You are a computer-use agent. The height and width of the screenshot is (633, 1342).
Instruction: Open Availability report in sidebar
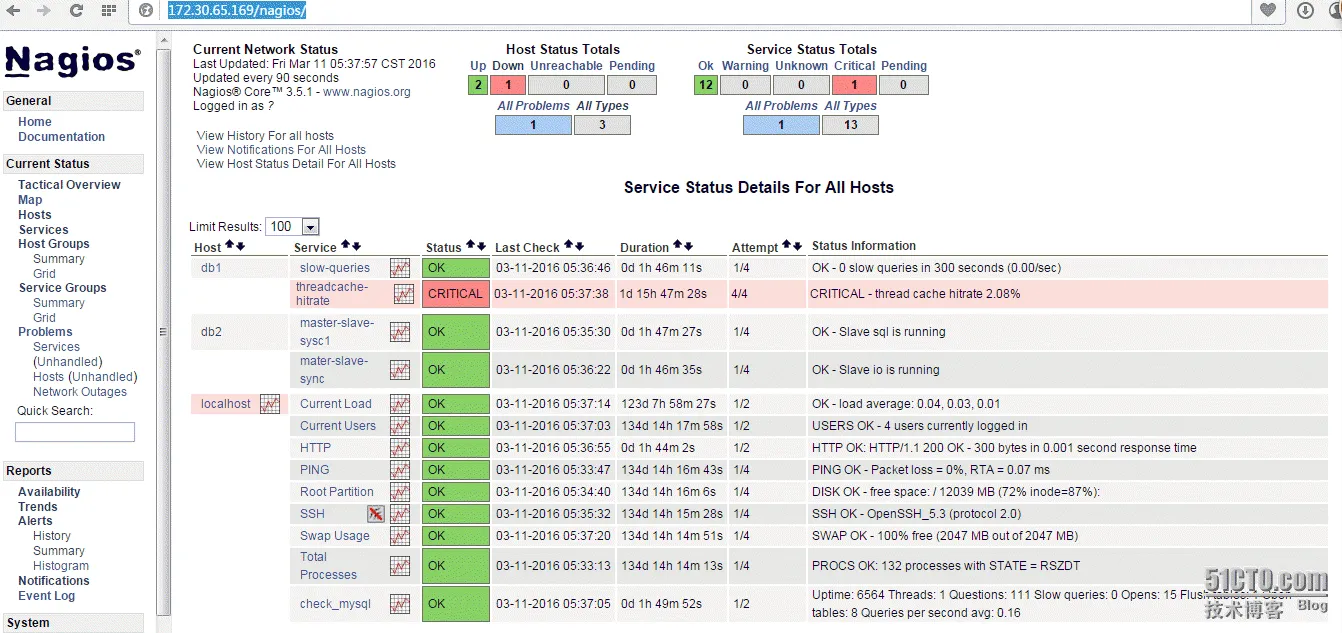coord(49,492)
